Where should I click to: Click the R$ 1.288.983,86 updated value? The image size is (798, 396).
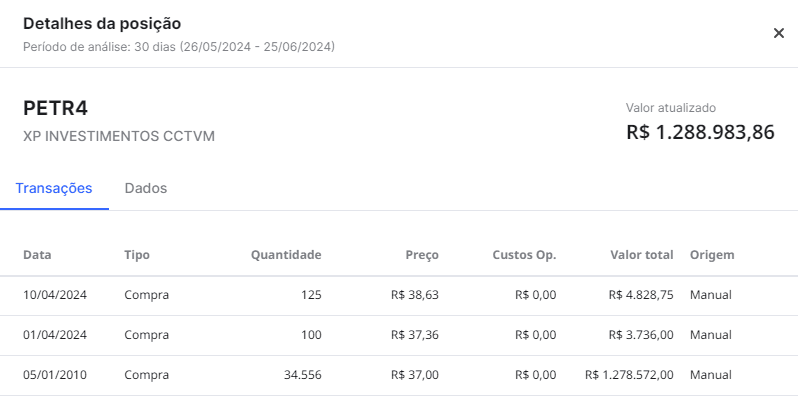pos(700,132)
